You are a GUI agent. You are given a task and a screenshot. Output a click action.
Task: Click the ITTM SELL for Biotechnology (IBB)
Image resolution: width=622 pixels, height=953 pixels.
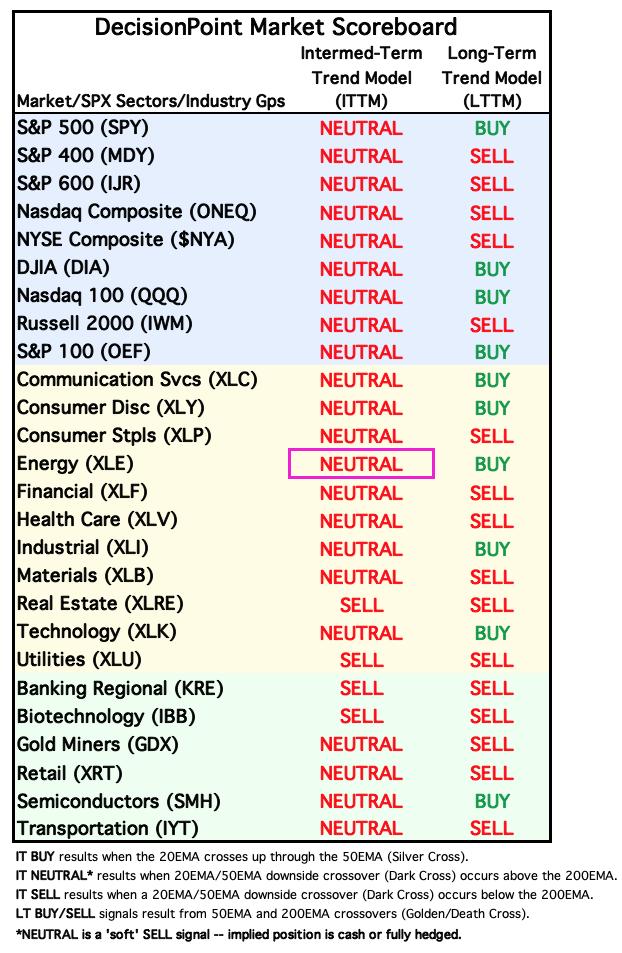pos(361,717)
